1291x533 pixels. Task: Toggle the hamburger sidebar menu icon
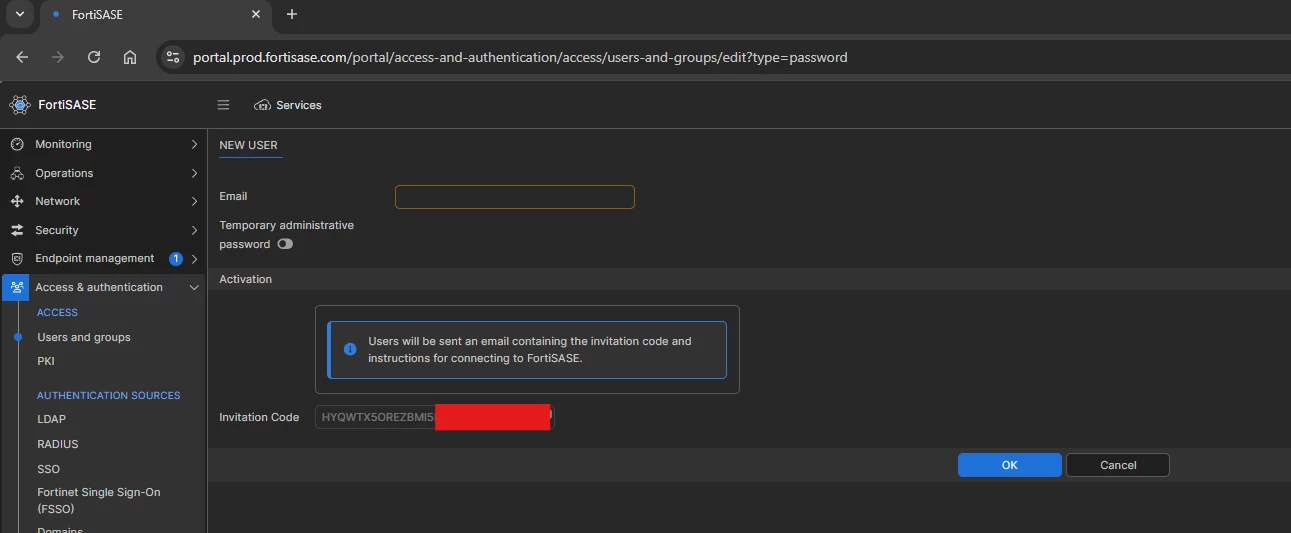(x=223, y=105)
